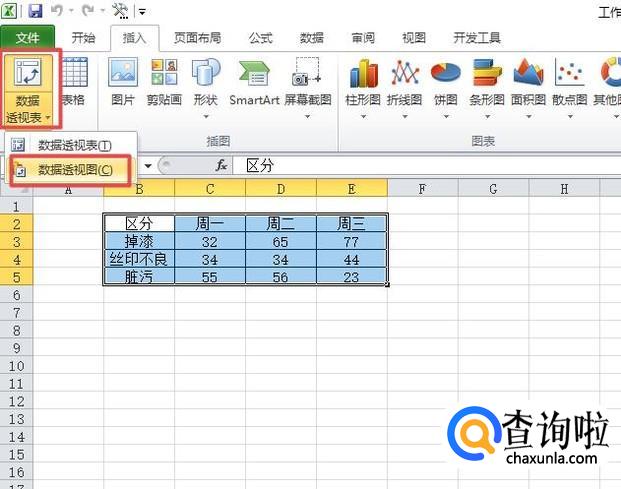Choose 数据透视表(T) from the dropdown menu
Screen dimensions: 621x489
coord(71,145)
